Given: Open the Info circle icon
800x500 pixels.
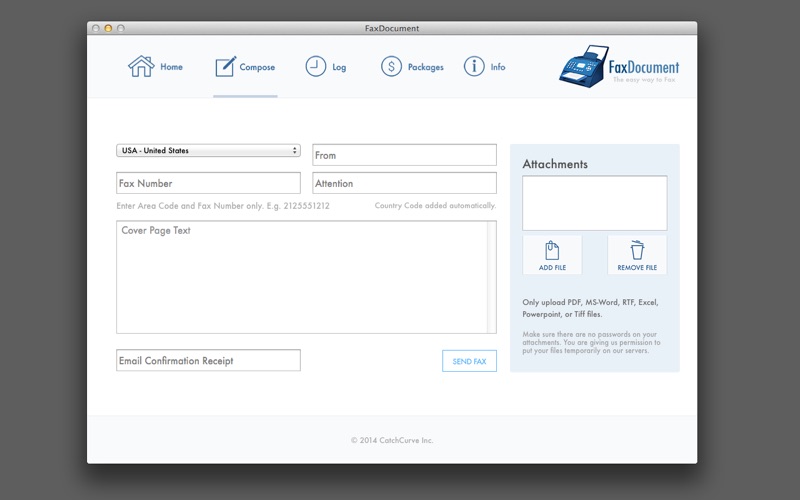Looking at the screenshot, I should click(x=474, y=66).
